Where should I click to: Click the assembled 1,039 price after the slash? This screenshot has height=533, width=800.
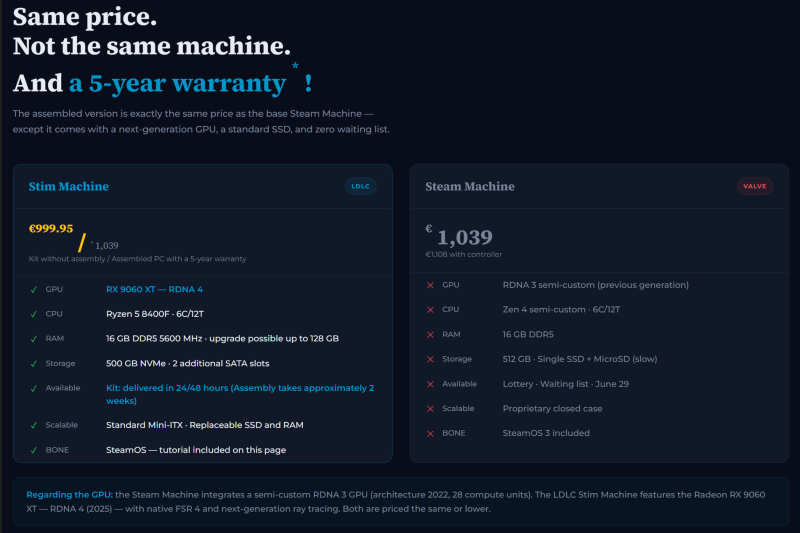pos(105,245)
